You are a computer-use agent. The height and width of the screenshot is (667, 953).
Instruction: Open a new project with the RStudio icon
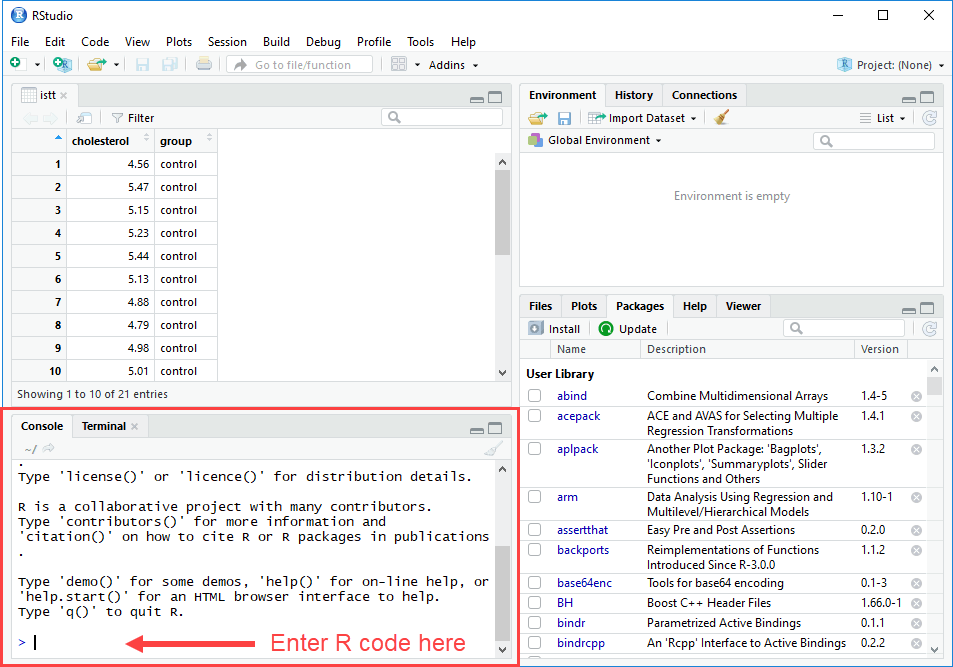coord(62,63)
